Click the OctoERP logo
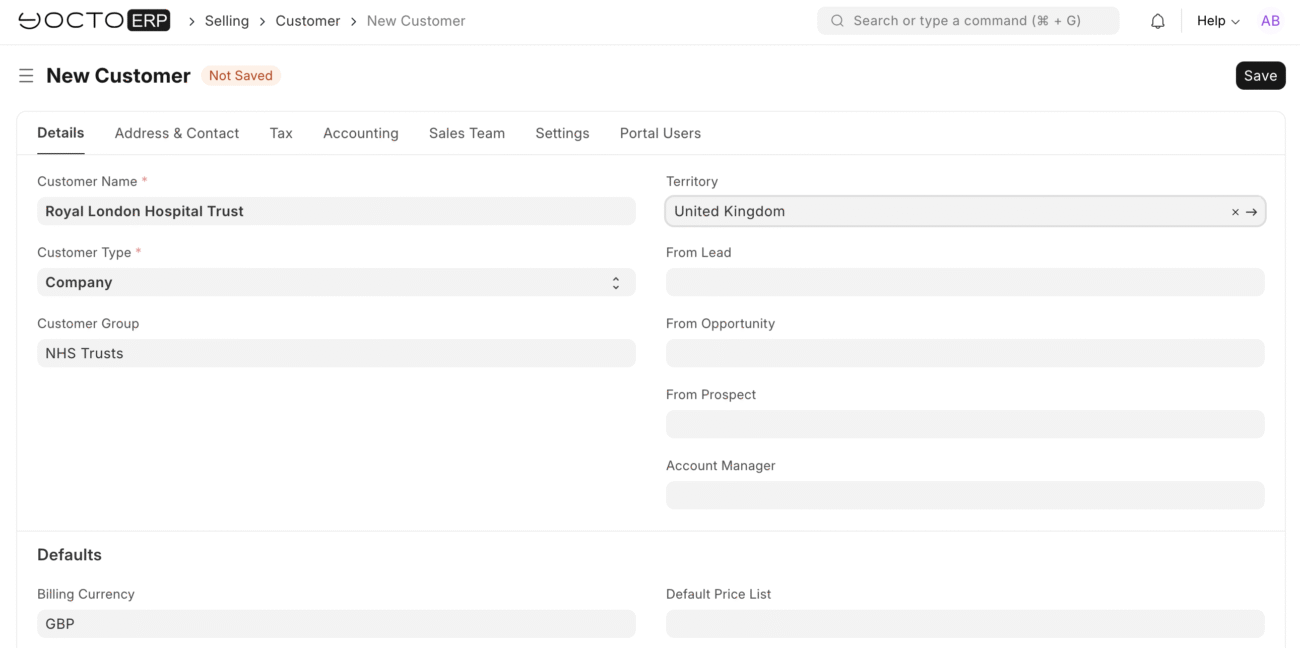Image resolution: width=1300 pixels, height=648 pixels. point(94,20)
